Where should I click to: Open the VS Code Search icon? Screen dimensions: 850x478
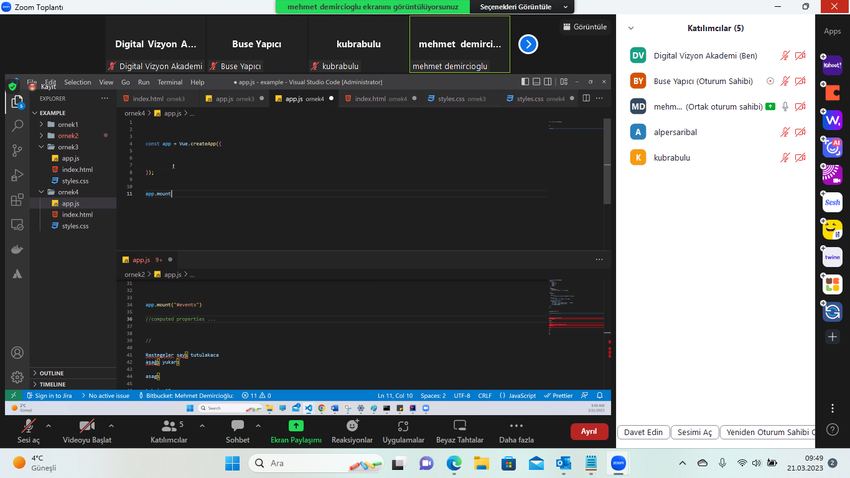pyautogui.click(x=17, y=126)
